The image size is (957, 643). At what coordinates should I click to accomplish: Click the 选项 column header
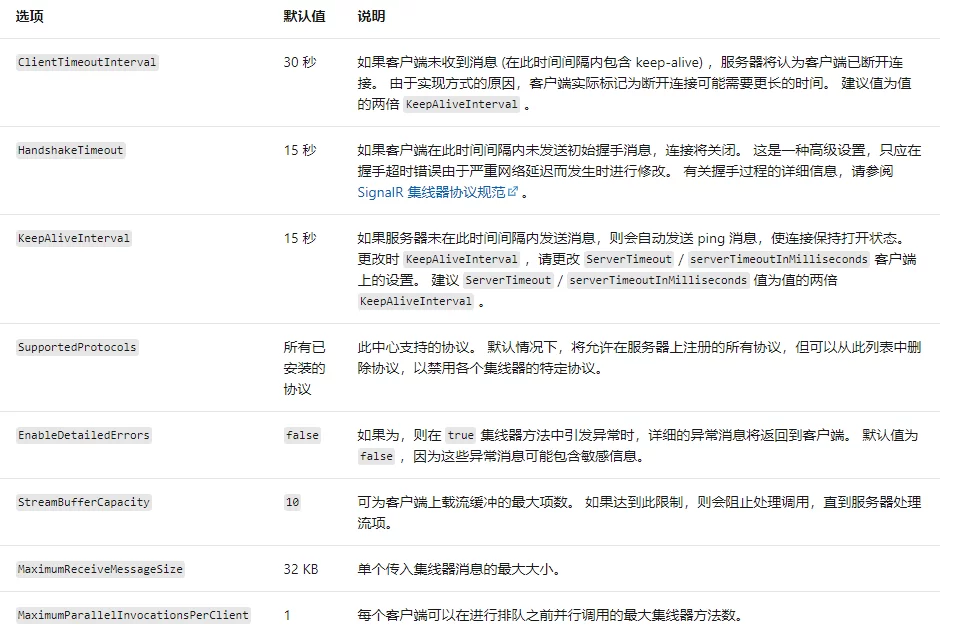click(x=29, y=16)
